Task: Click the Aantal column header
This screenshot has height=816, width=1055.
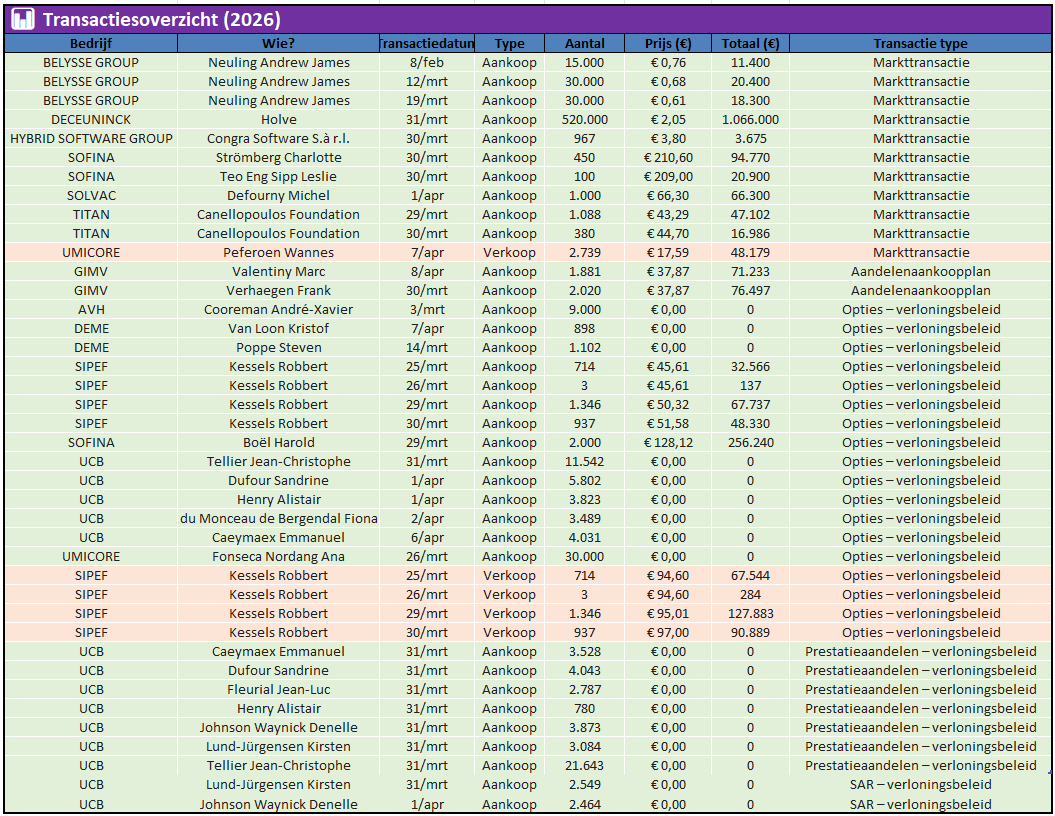Action: (584, 44)
